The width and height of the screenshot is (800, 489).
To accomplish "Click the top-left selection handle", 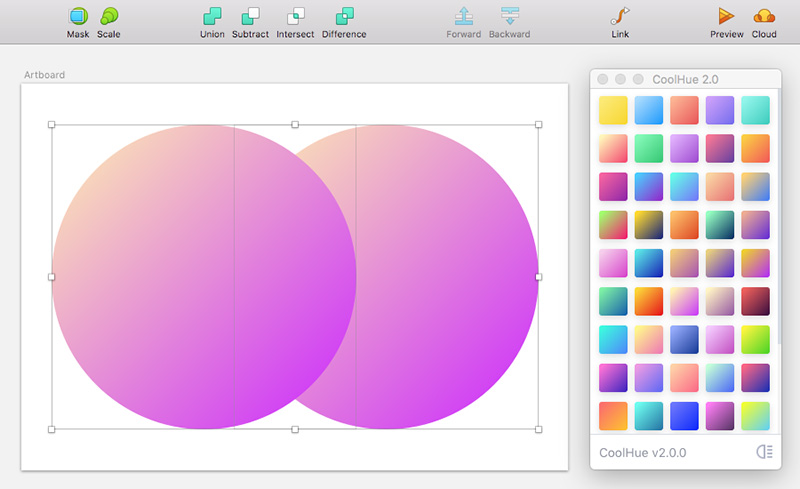I will (x=52, y=125).
